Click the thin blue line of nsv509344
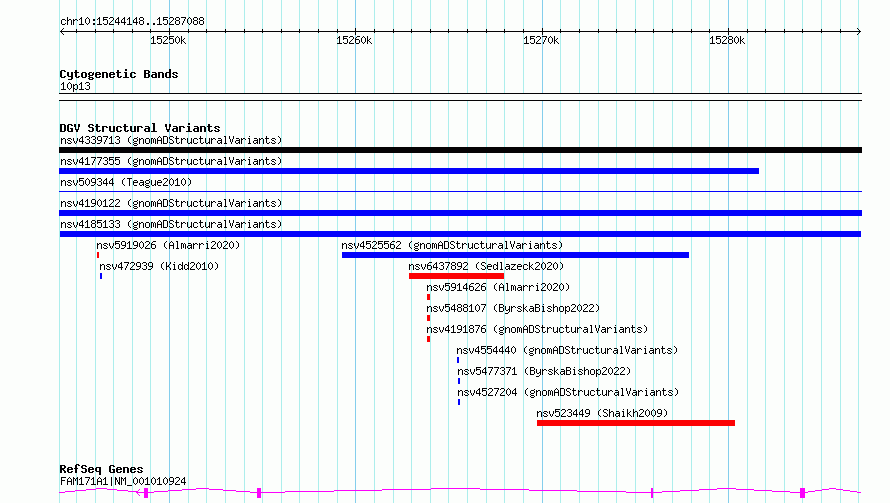Screen dimensions: 890x503 tap(460, 191)
